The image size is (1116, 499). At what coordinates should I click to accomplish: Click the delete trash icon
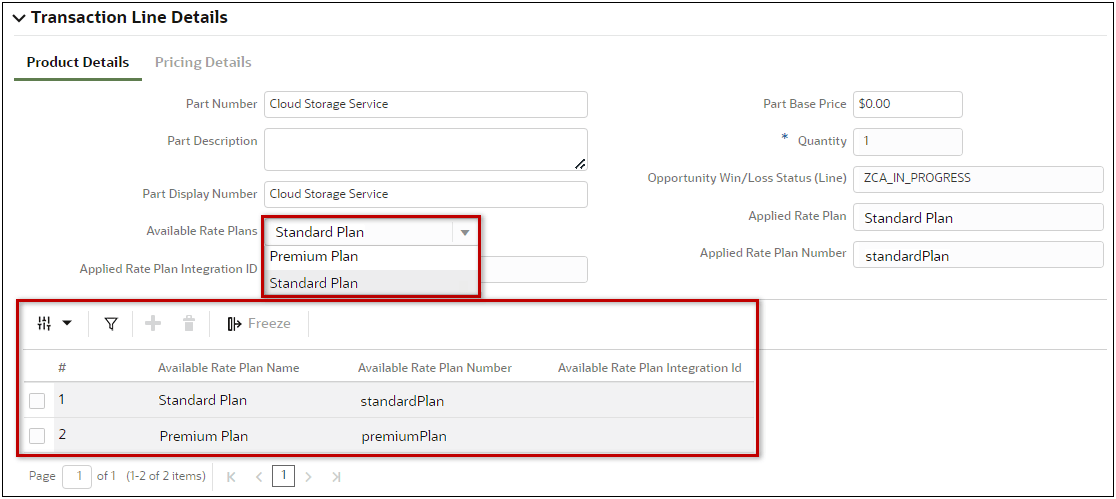coord(189,324)
